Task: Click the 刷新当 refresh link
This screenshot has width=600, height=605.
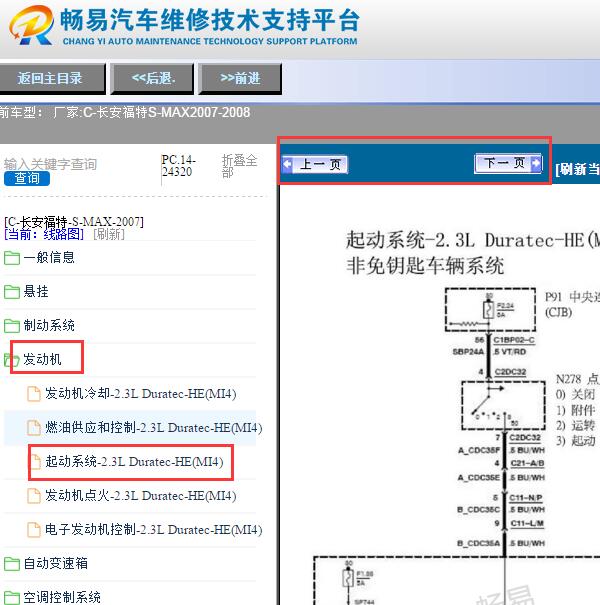Action: point(577,169)
